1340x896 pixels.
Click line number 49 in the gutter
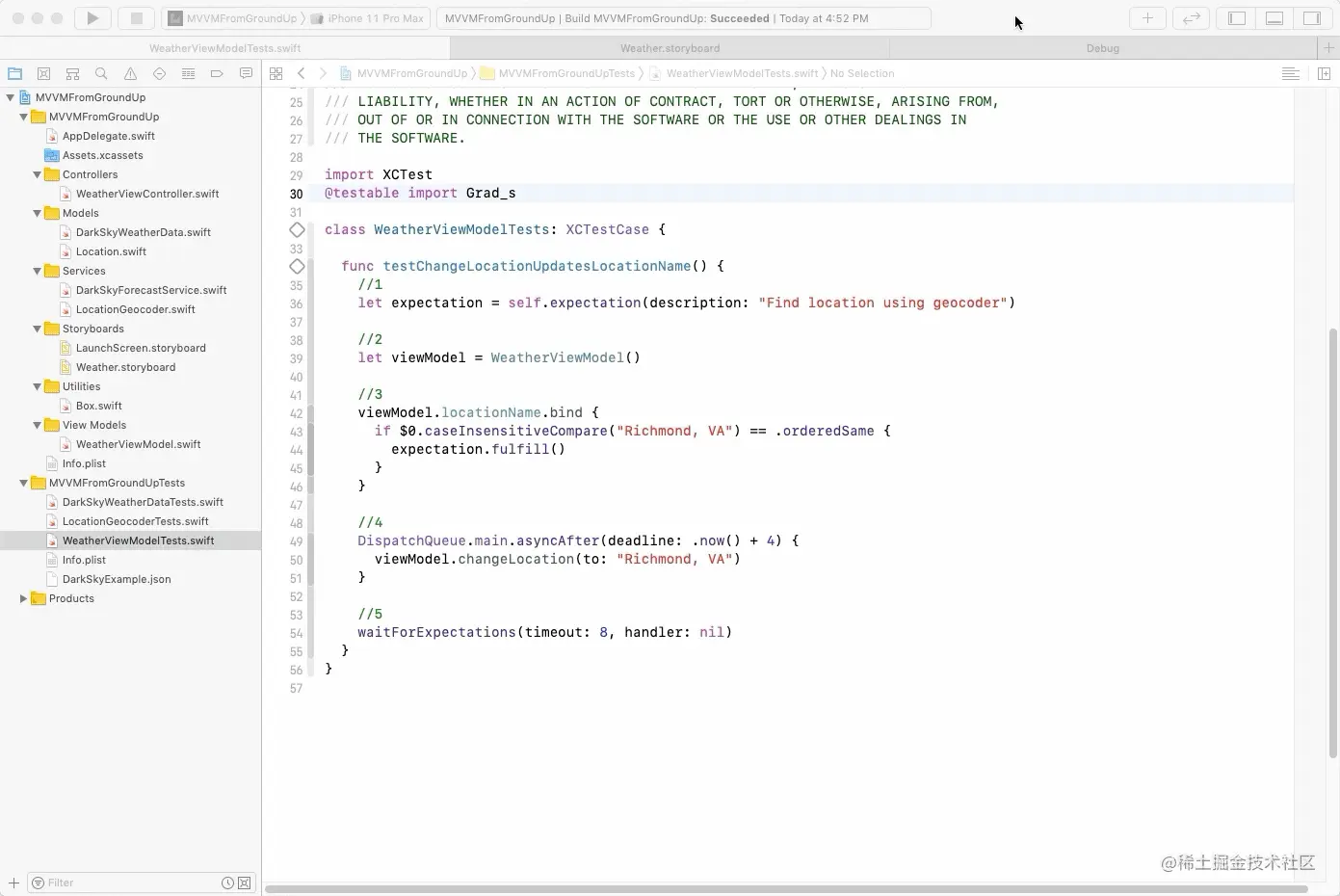tap(297, 541)
